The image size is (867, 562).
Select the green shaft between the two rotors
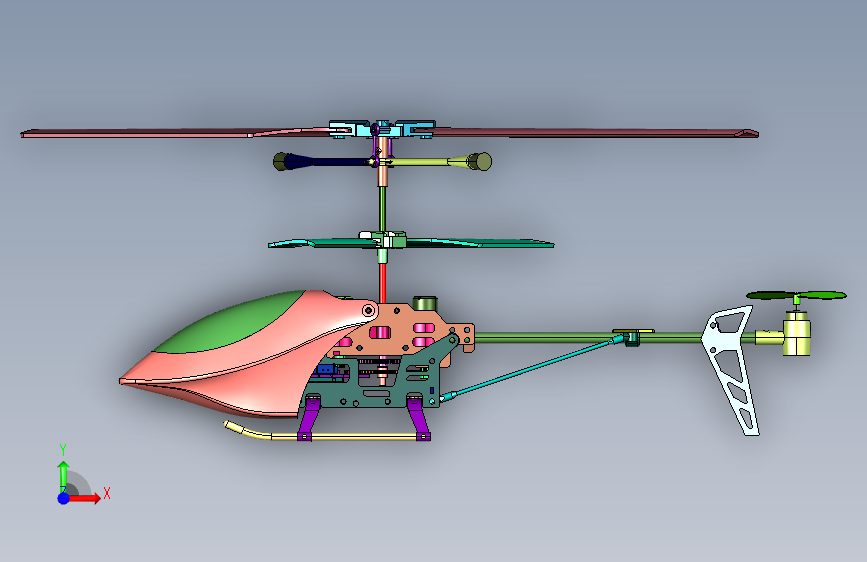(x=382, y=209)
